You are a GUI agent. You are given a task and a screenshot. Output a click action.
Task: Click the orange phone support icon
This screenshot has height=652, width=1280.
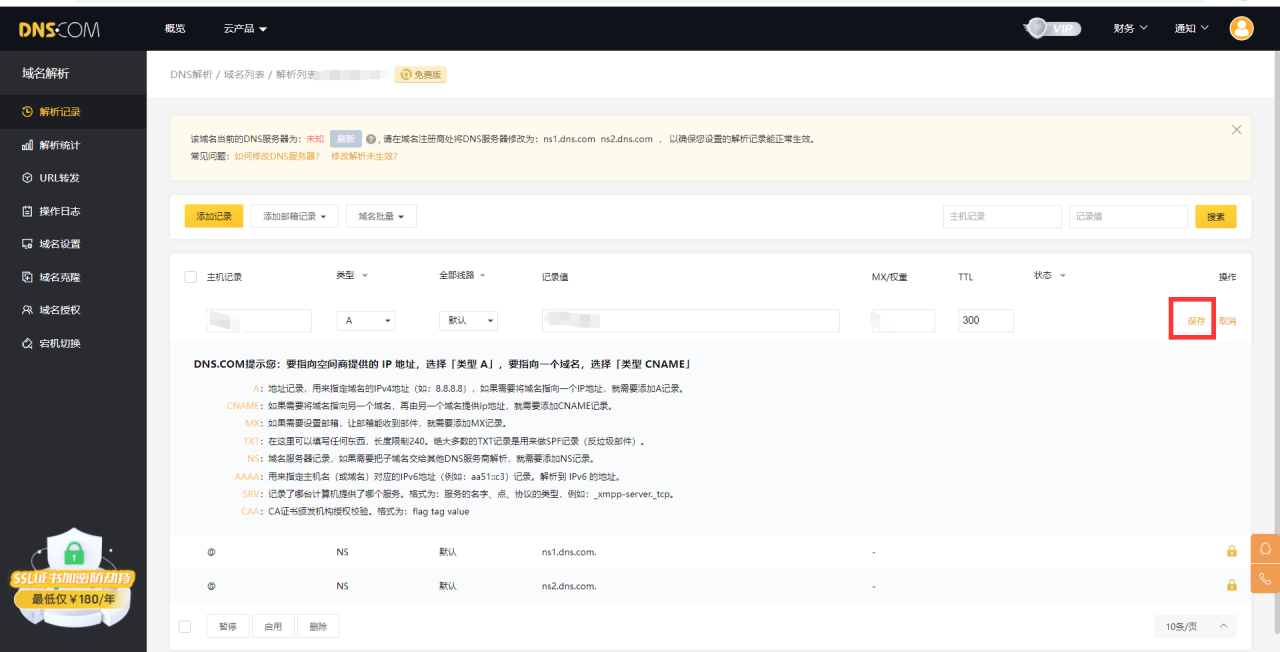1265,578
